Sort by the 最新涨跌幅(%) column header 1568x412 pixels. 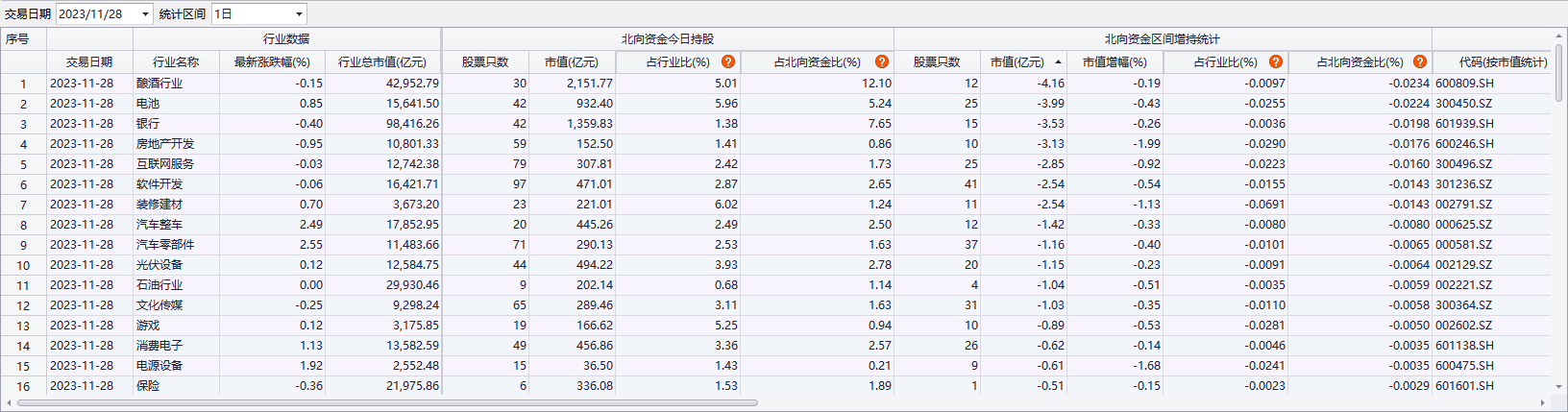point(272,62)
